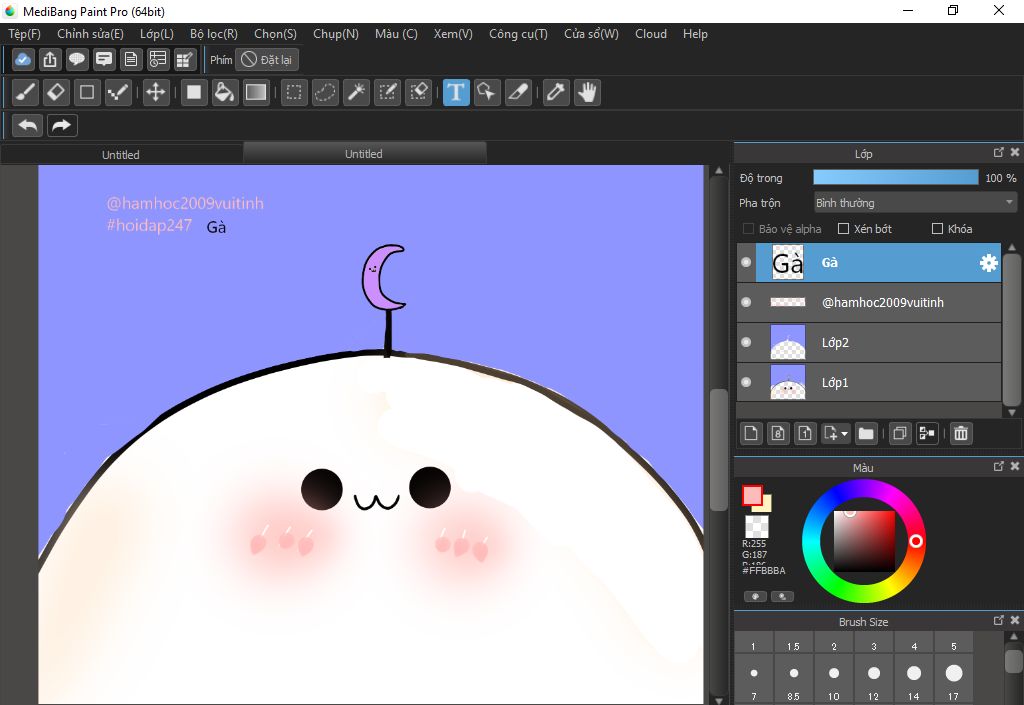Open the Xem(V) menu
Image resolution: width=1024 pixels, height=705 pixels.
453,34
